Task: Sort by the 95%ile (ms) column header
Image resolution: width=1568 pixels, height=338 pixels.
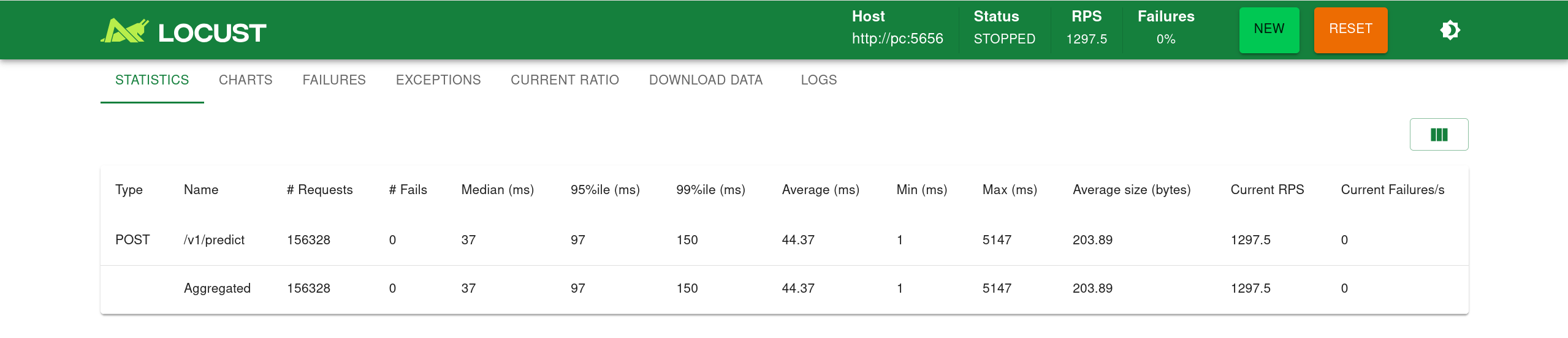Action: tap(605, 190)
